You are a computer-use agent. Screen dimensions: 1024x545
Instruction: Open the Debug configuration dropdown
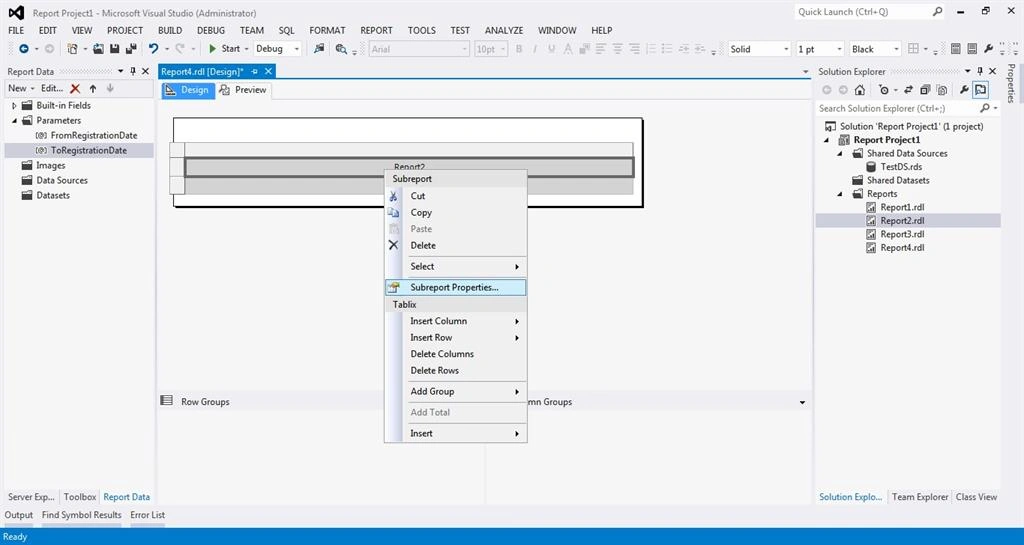coord(278,49)
